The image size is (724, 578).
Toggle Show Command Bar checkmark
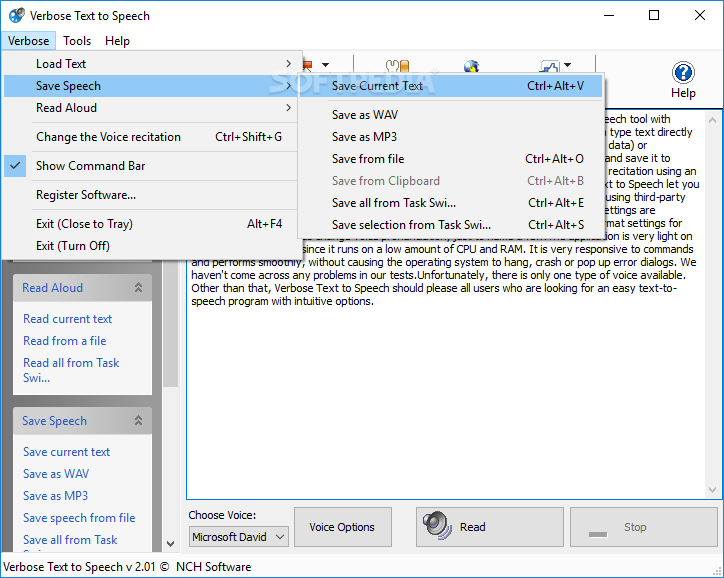coord(15,166)
